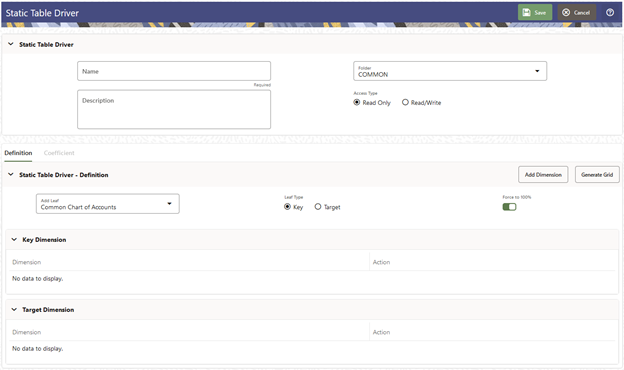624x370 pixels.
Task: Click Action column header in Target Dimension
Action: 381,332
